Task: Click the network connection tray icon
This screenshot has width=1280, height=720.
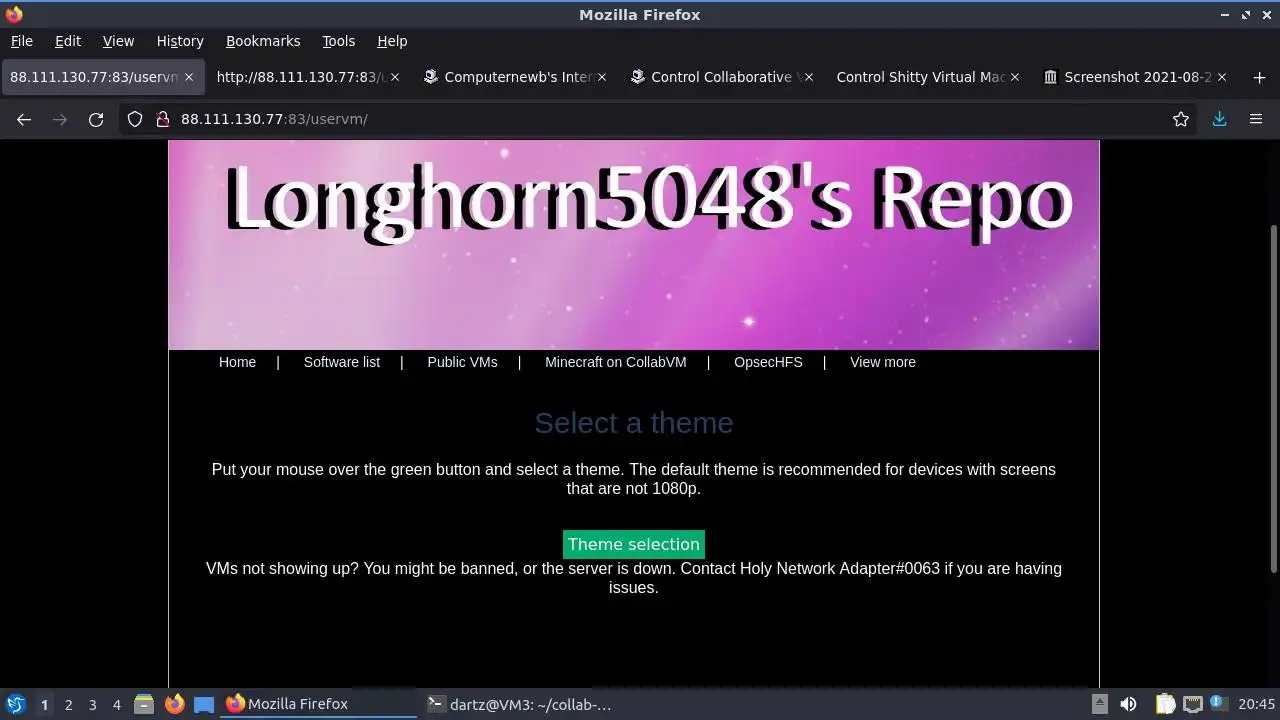Action: [1192, 704]
